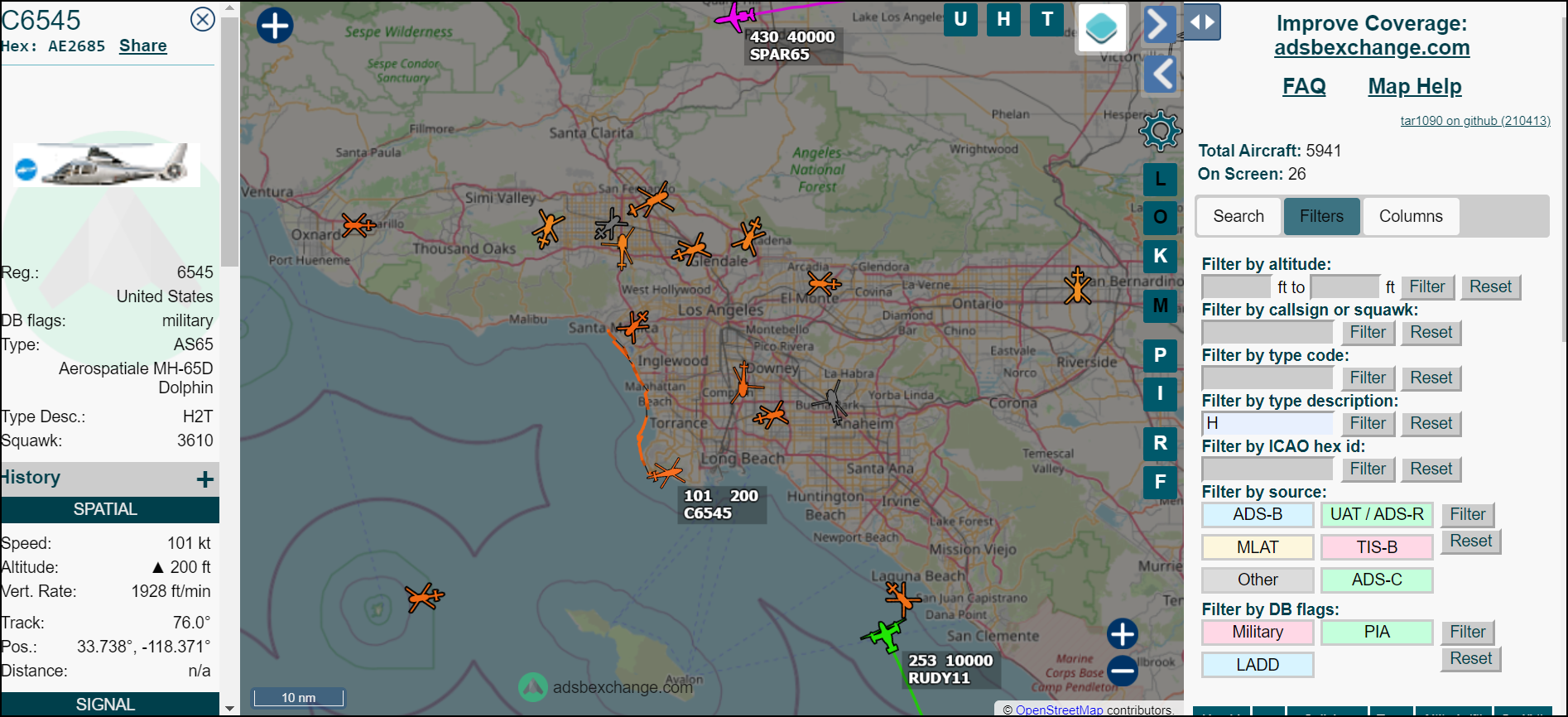
Task: Toggle the O map option button
Action: (x=1161, y=217)
